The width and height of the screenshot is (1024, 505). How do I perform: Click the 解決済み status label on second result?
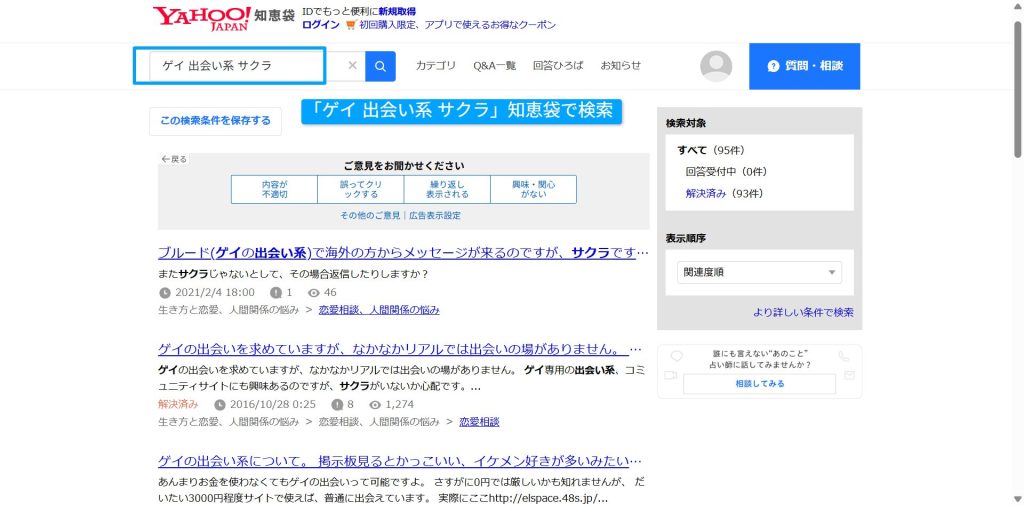[178, 404]
